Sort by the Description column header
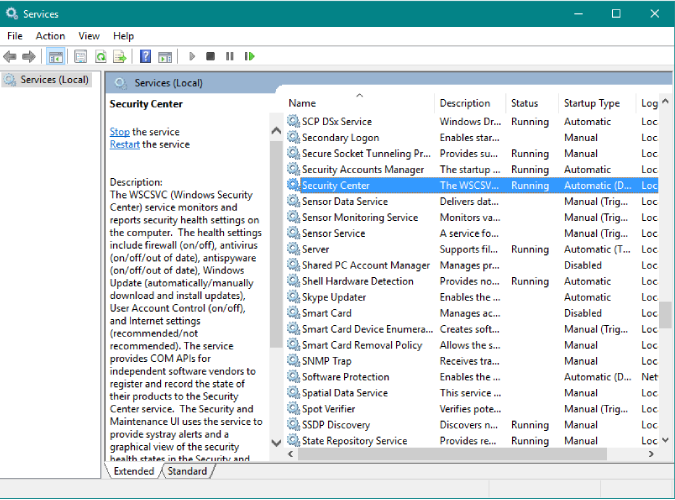The height and width of the screenshot is (500, 675). pyautogui.click(x=470, y=103)
